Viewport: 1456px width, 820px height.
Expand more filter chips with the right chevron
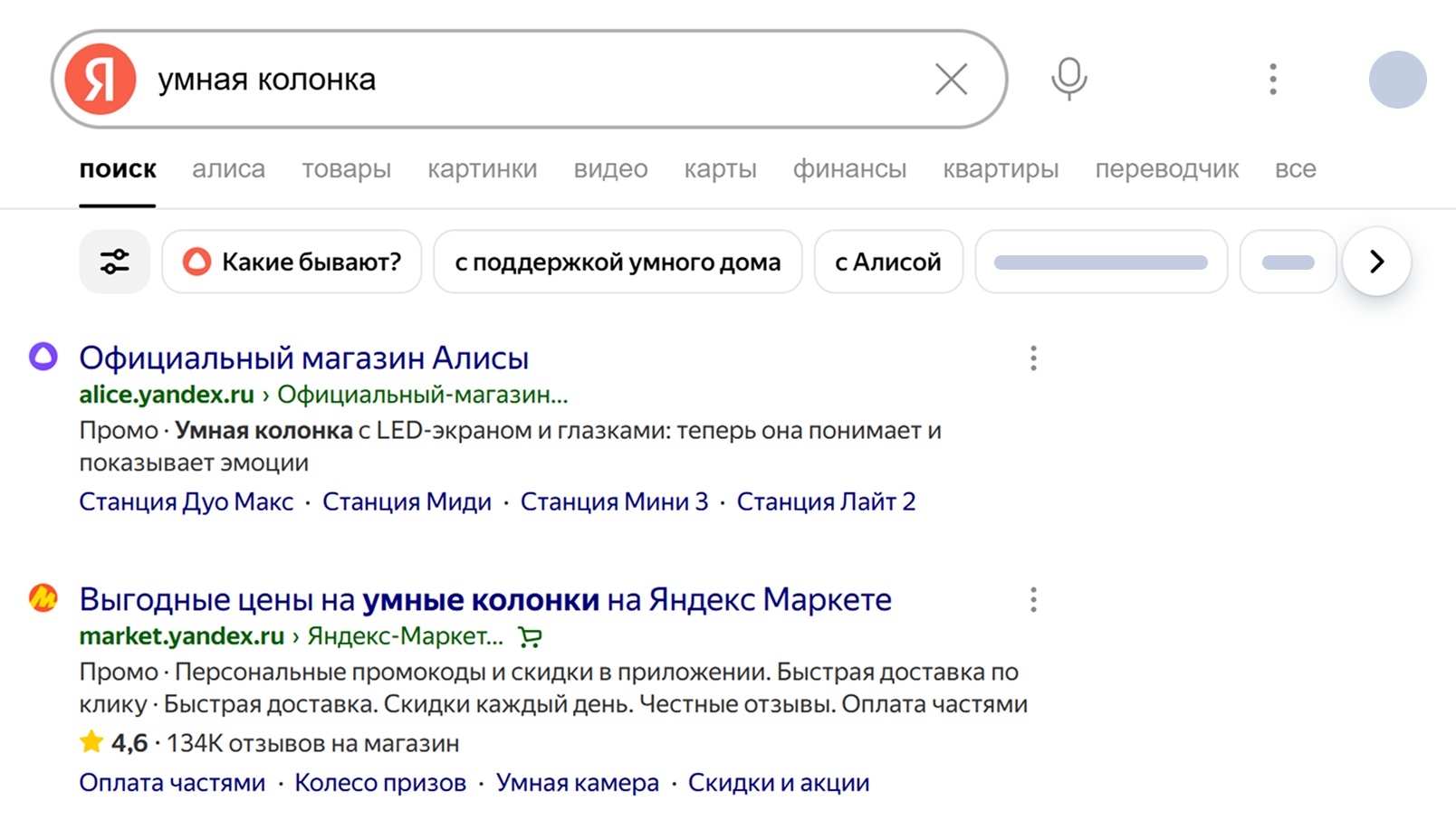point(1376,262)
